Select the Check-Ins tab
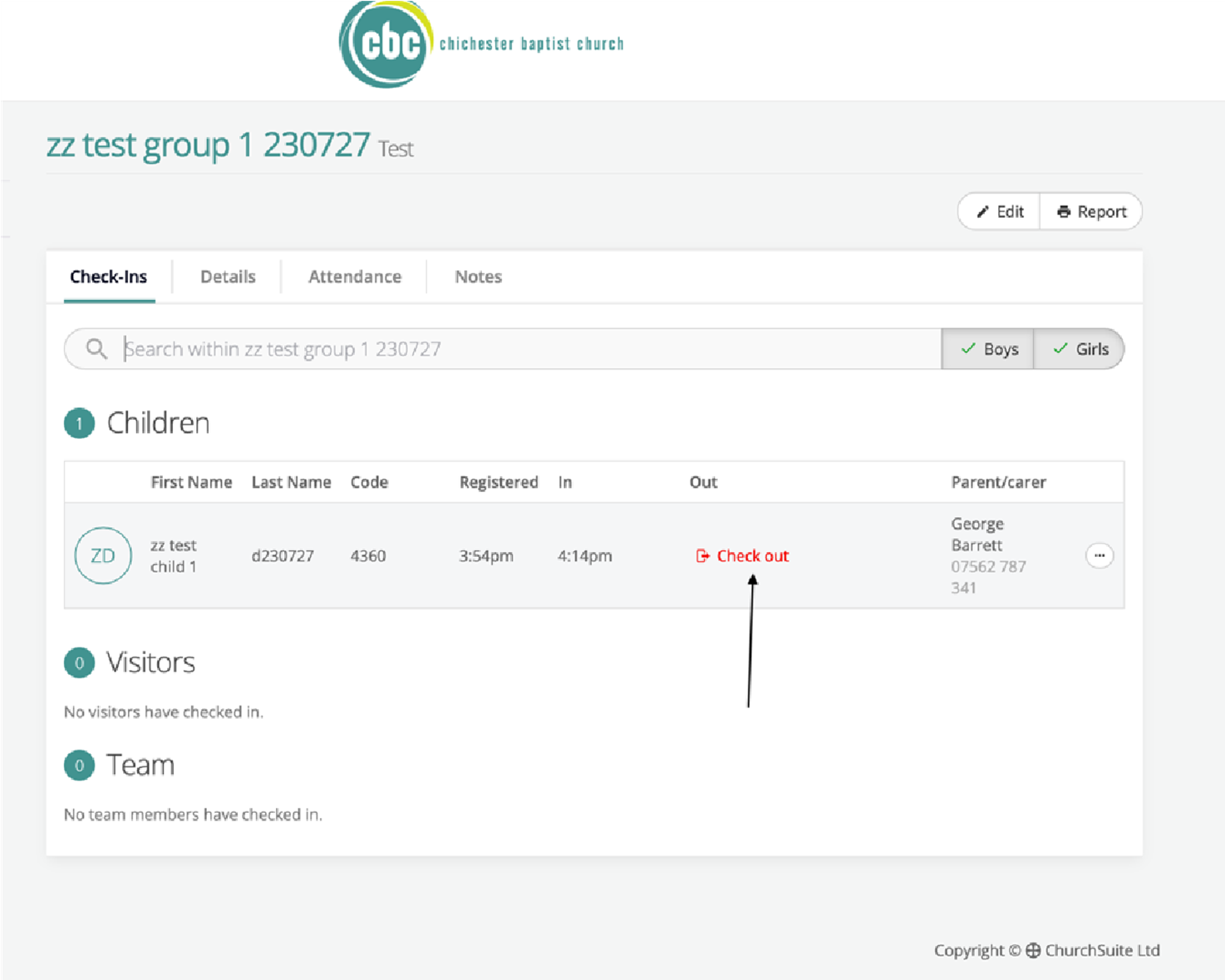 click(x=109, y=277)
